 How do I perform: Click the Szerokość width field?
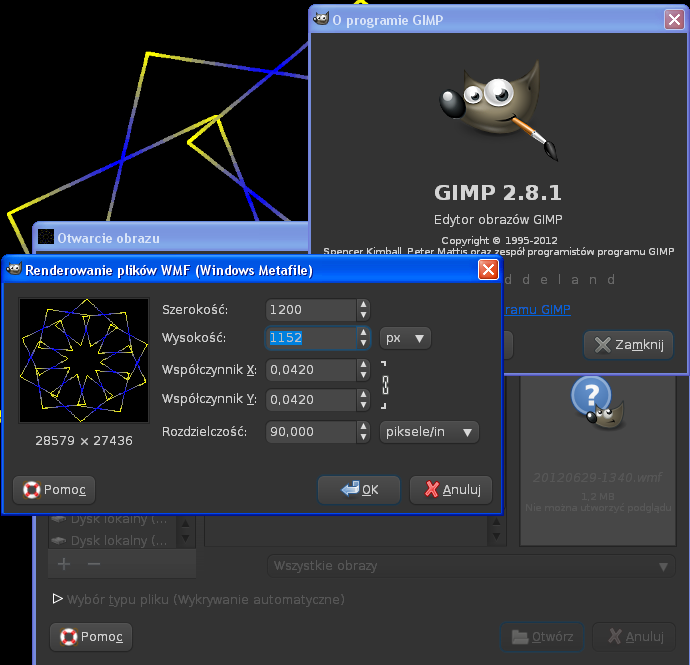click(x=311, y=310)
